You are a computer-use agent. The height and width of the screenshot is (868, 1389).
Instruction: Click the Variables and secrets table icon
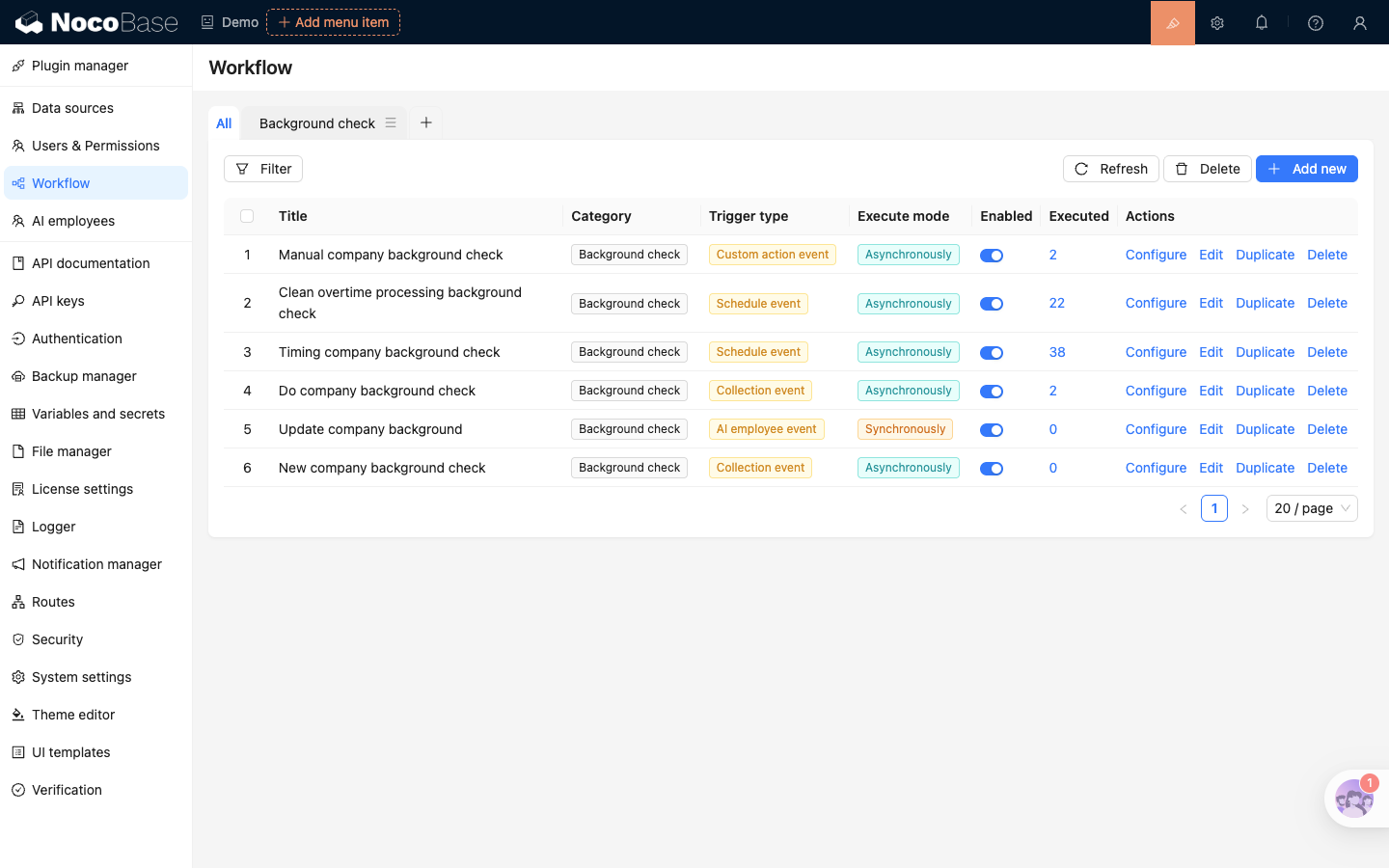point(18,414)
